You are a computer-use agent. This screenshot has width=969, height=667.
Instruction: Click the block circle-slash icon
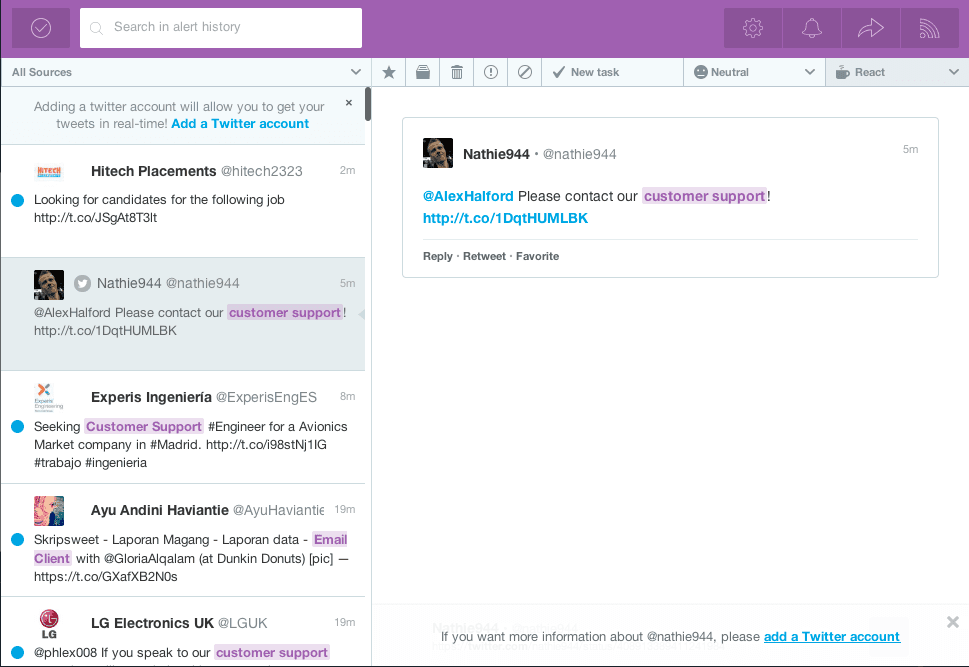[525, 72]
